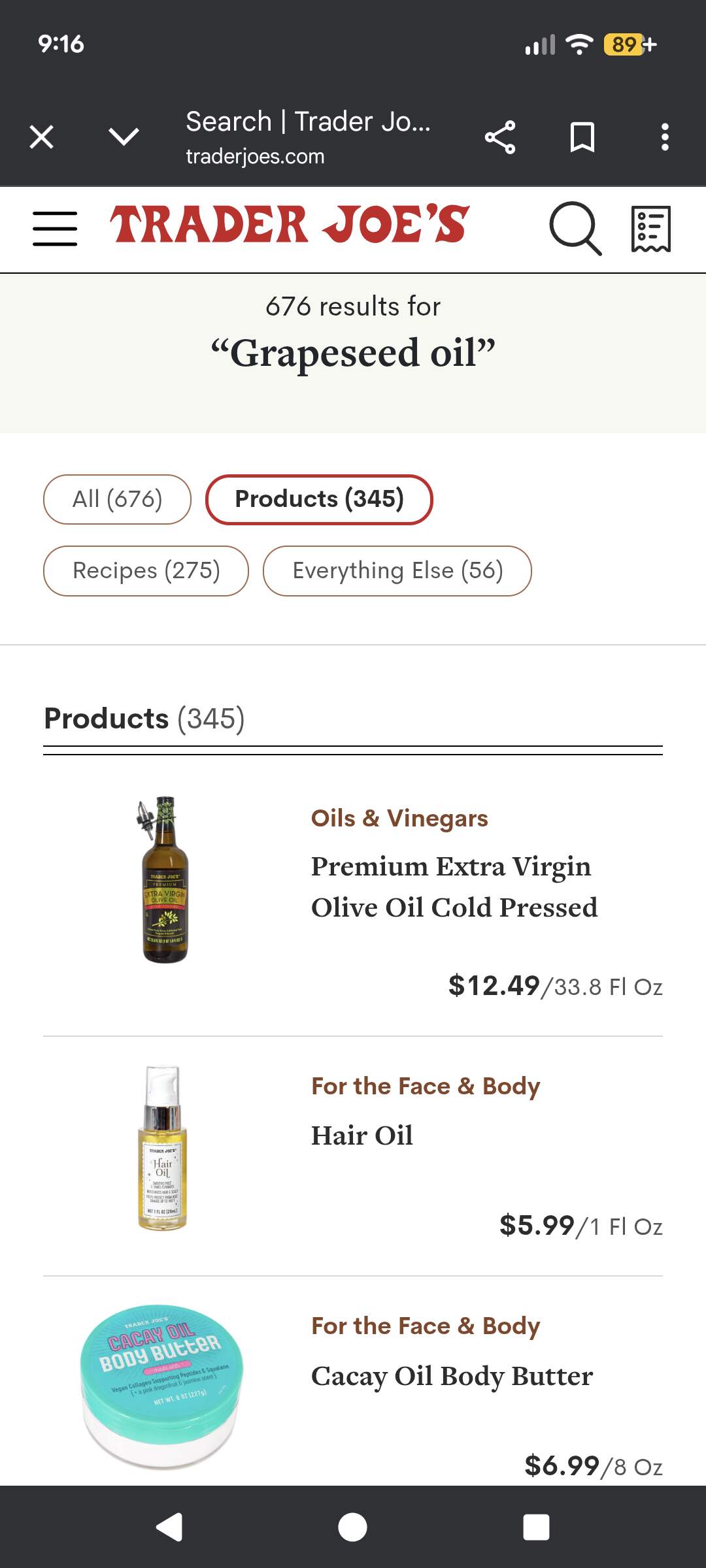Show the Everything Else (56) results
The width and height of the screenshot is (706, 1568).
click(397, 570)
